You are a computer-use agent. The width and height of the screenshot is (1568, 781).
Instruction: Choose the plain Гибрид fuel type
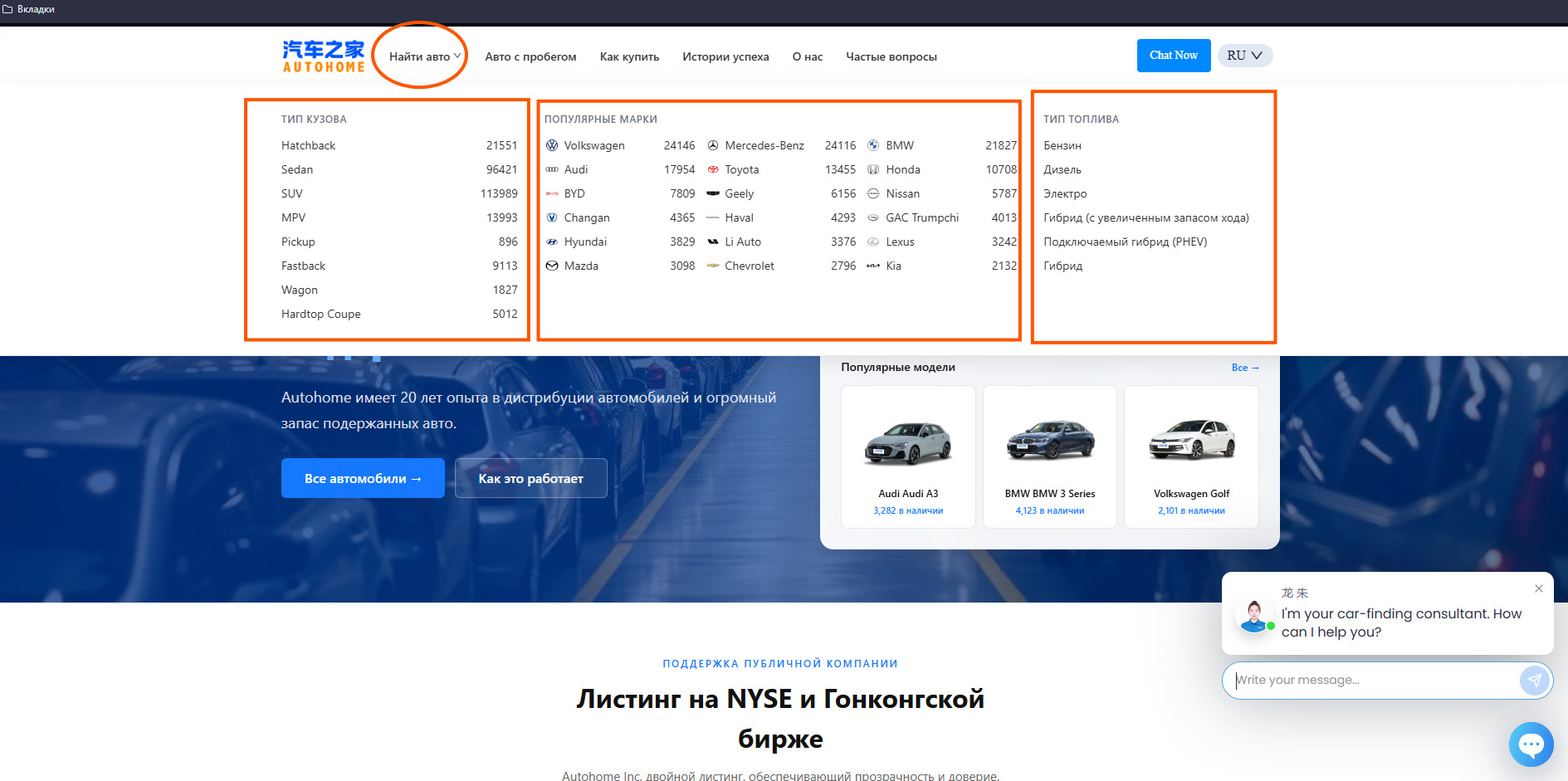[1063, 266]
